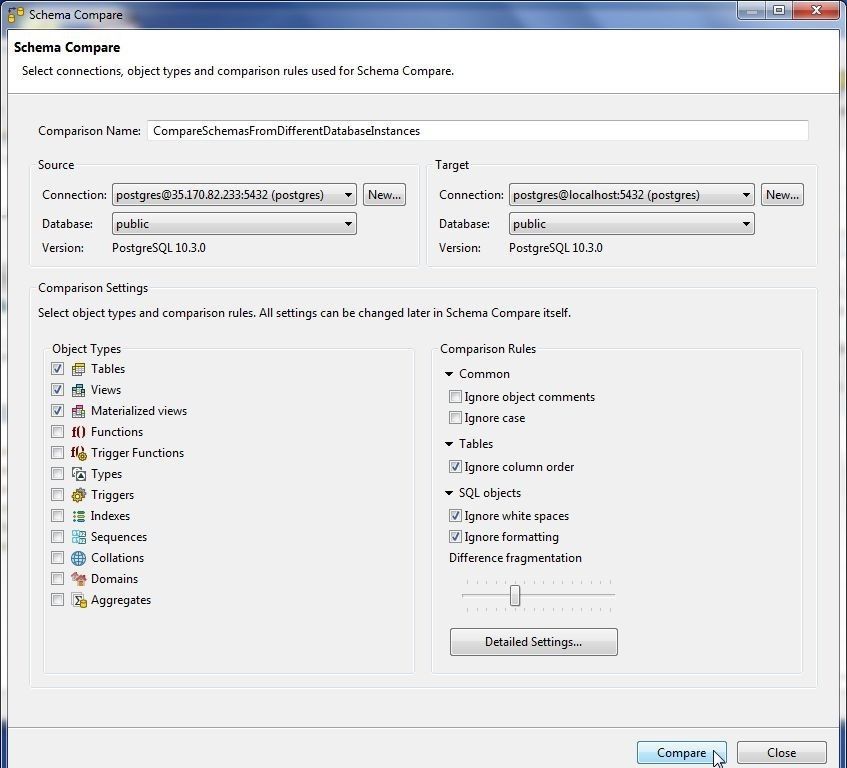Open the Source Connection dropdown
The width and height of the screenshot is (847, 768).
pos(234,195)
